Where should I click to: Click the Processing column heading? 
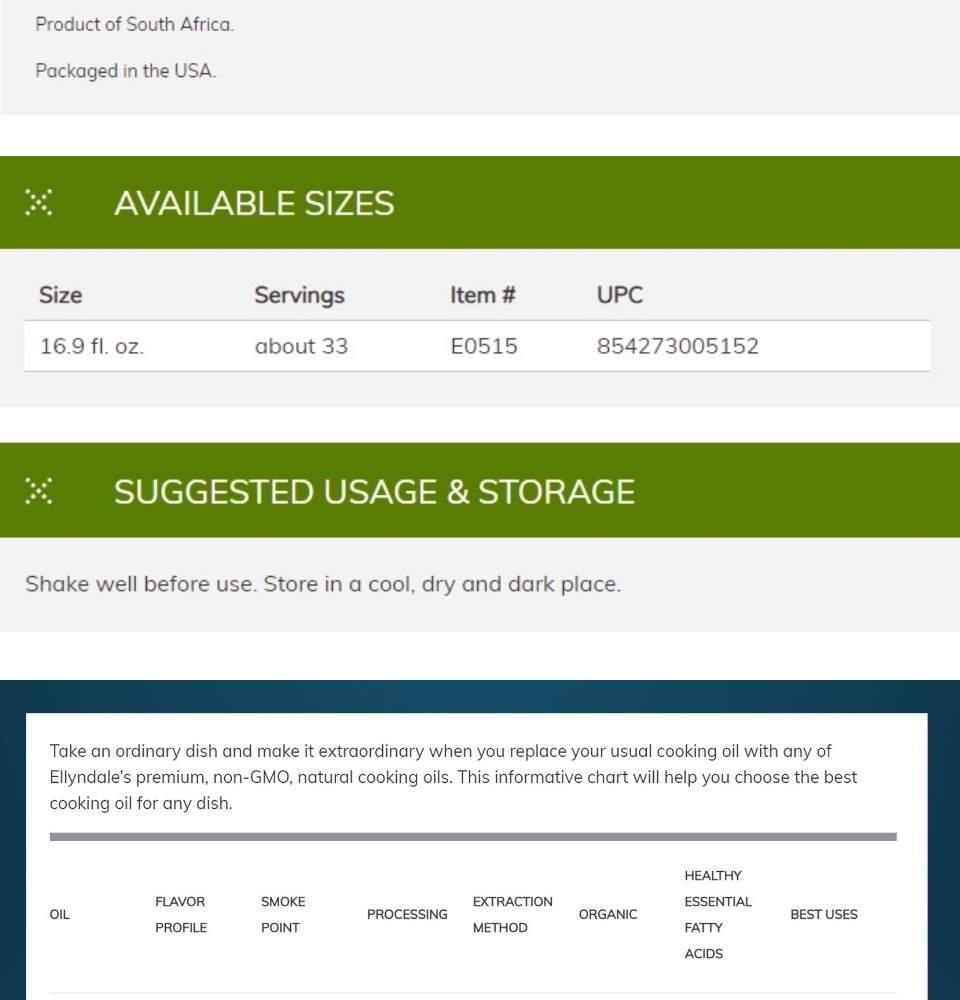click(x=407, y=915)
